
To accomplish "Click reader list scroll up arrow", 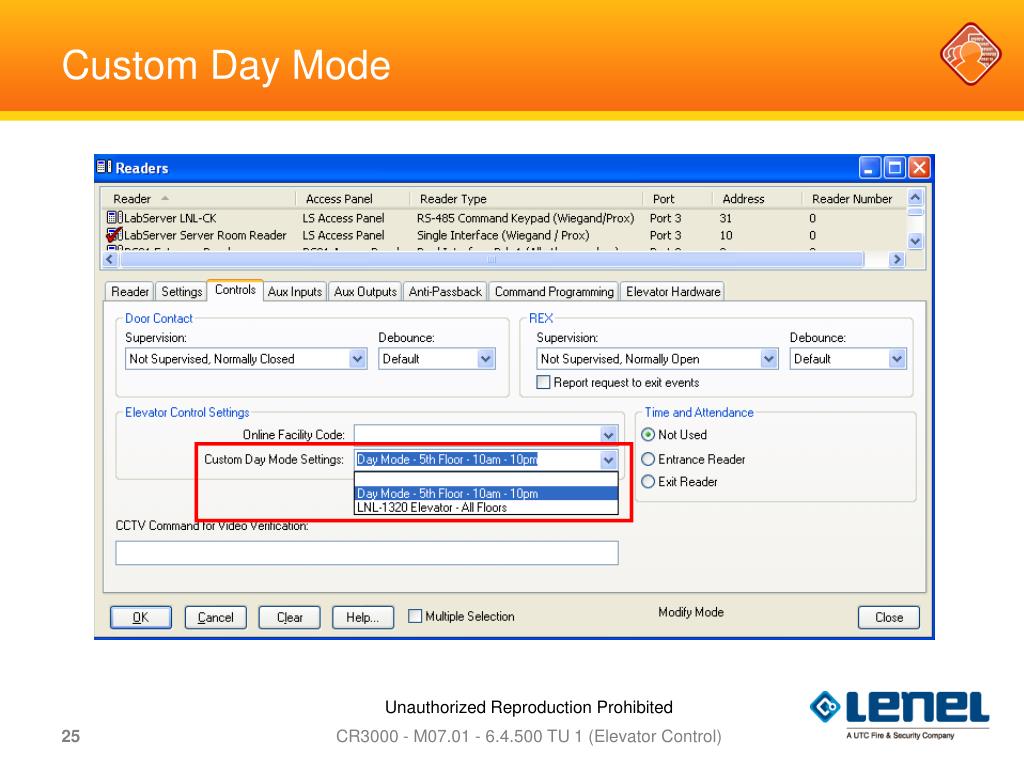I will pyautogui.click(x=916, y=197).
